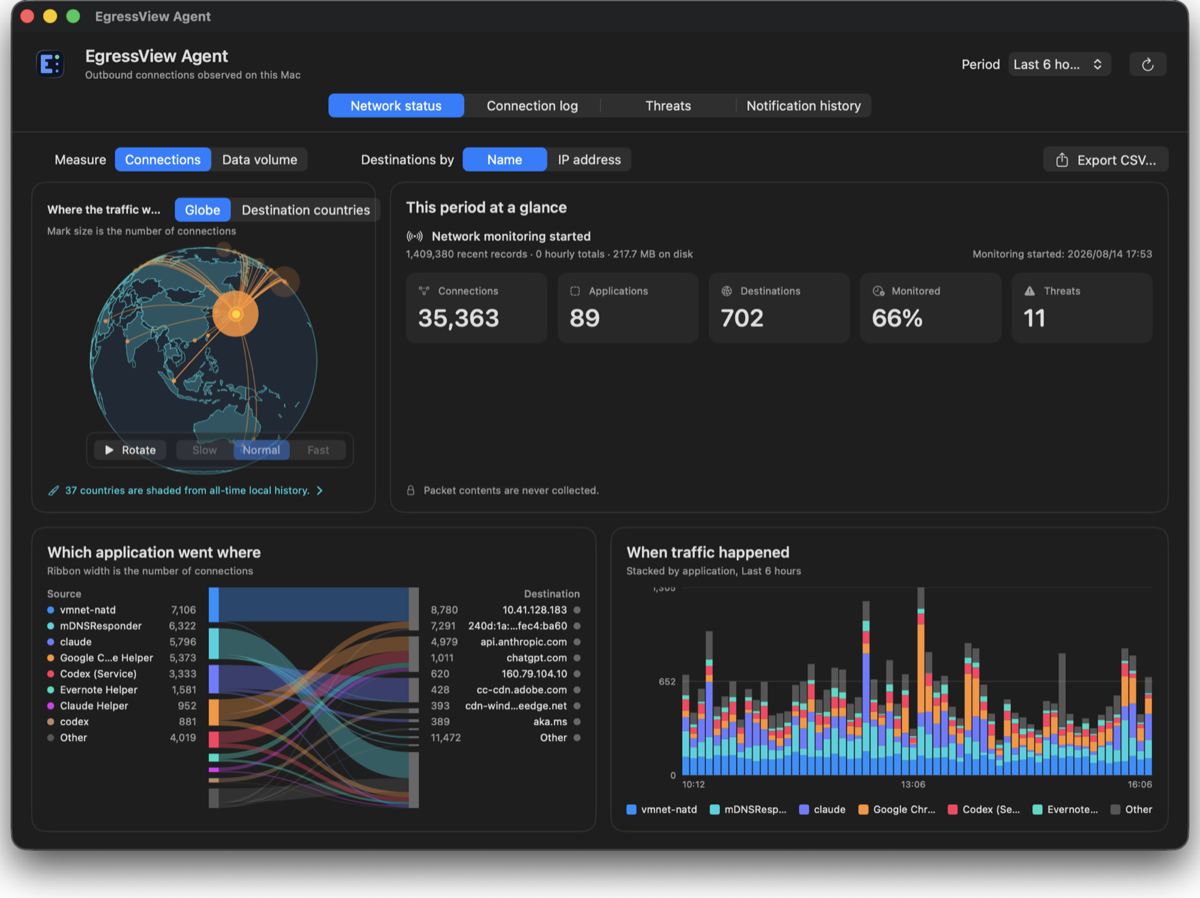Set globe rotation speed to Fast
The image size is (1200, 898).
click(318, 450)
